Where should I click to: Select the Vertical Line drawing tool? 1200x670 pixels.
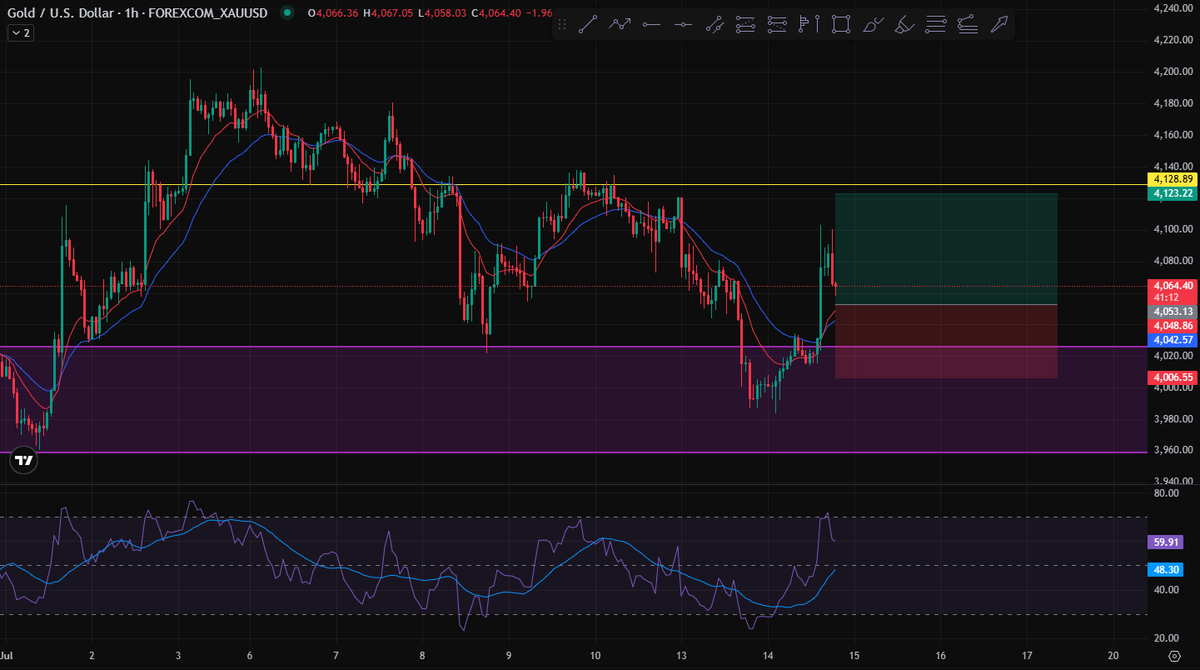tap(819, 25)
